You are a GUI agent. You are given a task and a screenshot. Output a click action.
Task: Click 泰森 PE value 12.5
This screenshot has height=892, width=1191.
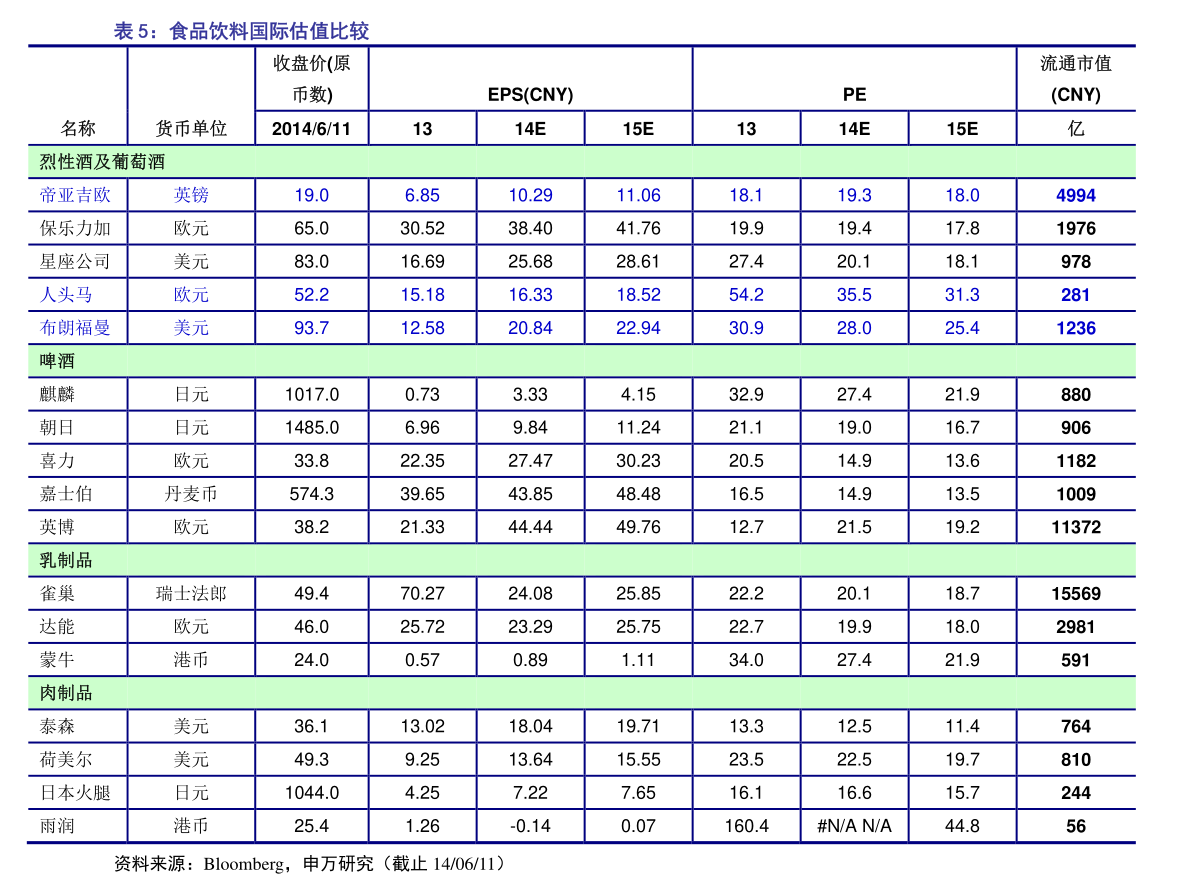854,726
